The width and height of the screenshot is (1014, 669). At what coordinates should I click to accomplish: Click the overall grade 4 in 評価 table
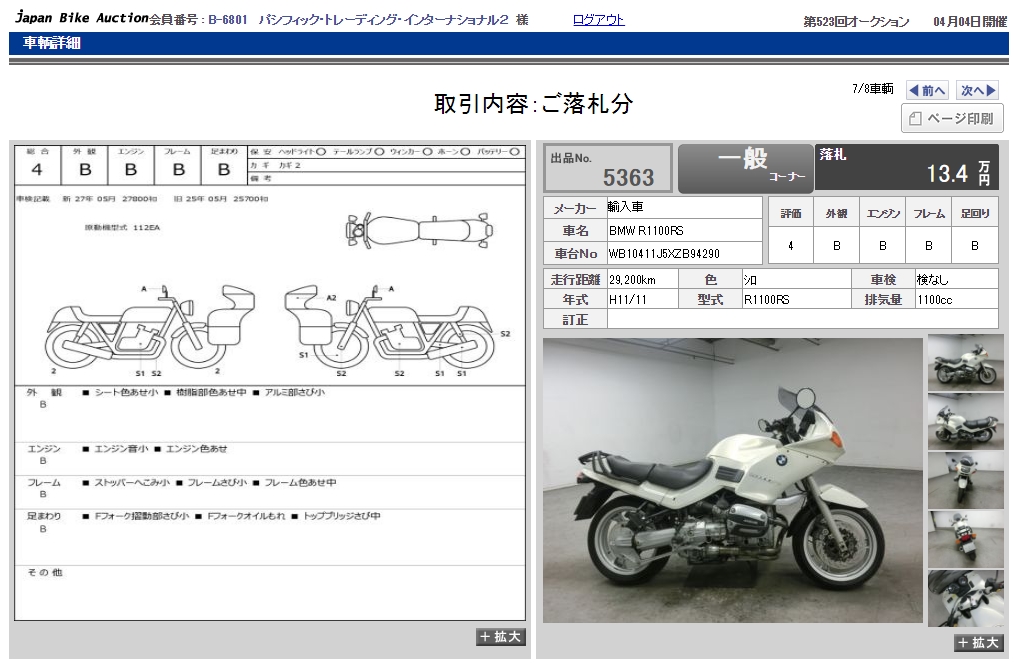point(790,246)
